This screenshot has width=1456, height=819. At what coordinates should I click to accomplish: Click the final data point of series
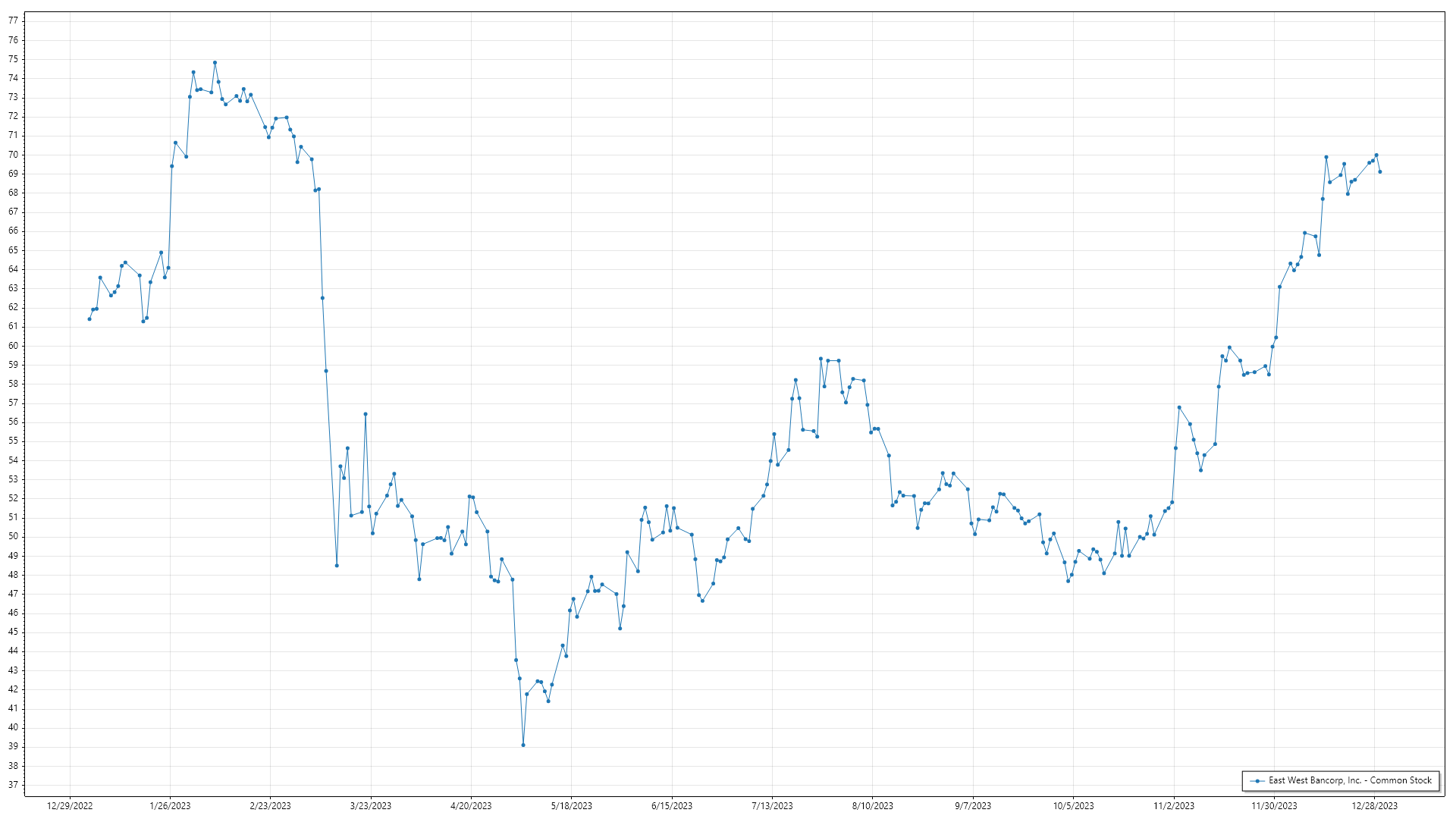[x=1379, y=172]
